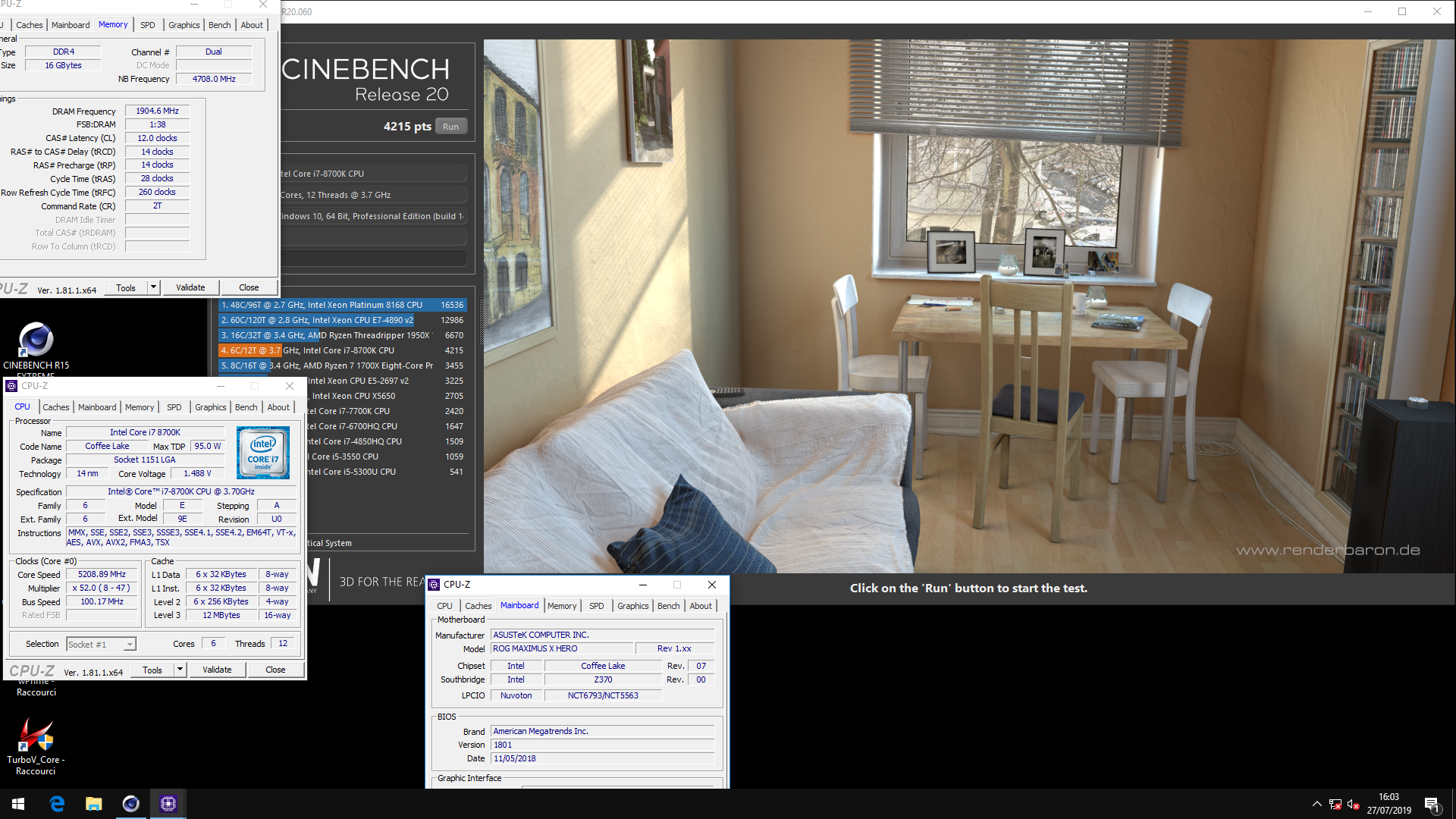Click Intel Core i7-8700K CPU info field
1456x819 pixels.
(x=374, y=174)
